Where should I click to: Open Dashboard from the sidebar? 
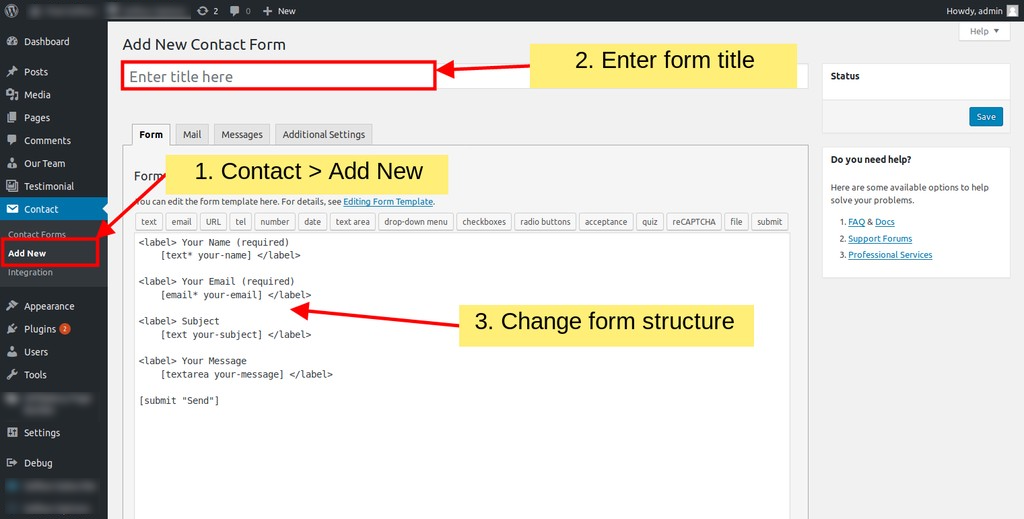click(46, 42)
